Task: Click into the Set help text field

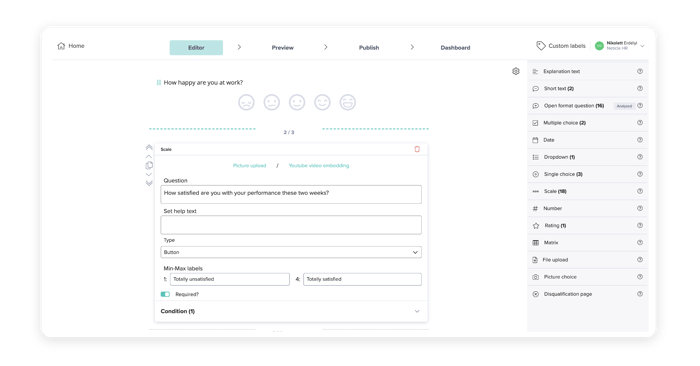Action: click(291, 225)
